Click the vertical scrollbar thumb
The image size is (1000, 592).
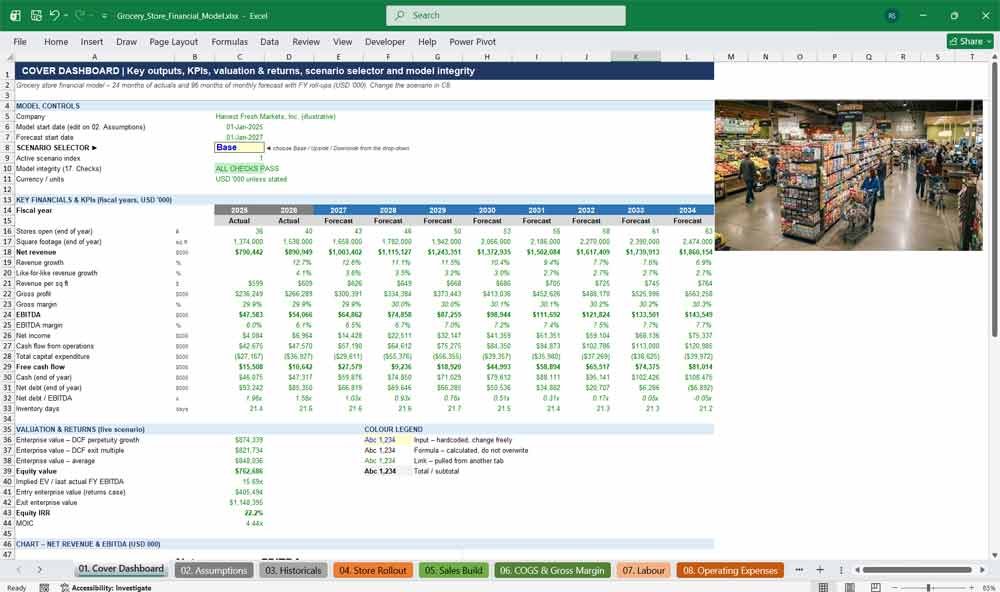point(994,199)
